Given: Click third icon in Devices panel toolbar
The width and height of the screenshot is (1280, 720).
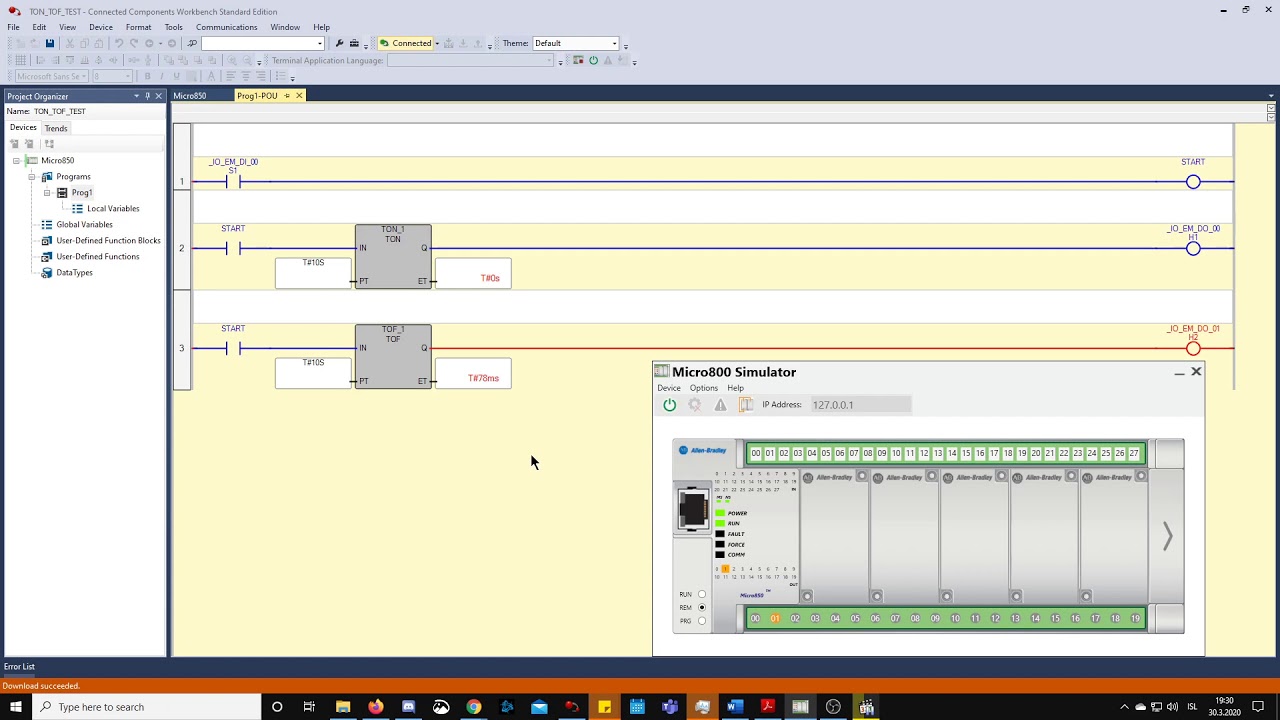Looking at the screenshot, I should [49, 144].
